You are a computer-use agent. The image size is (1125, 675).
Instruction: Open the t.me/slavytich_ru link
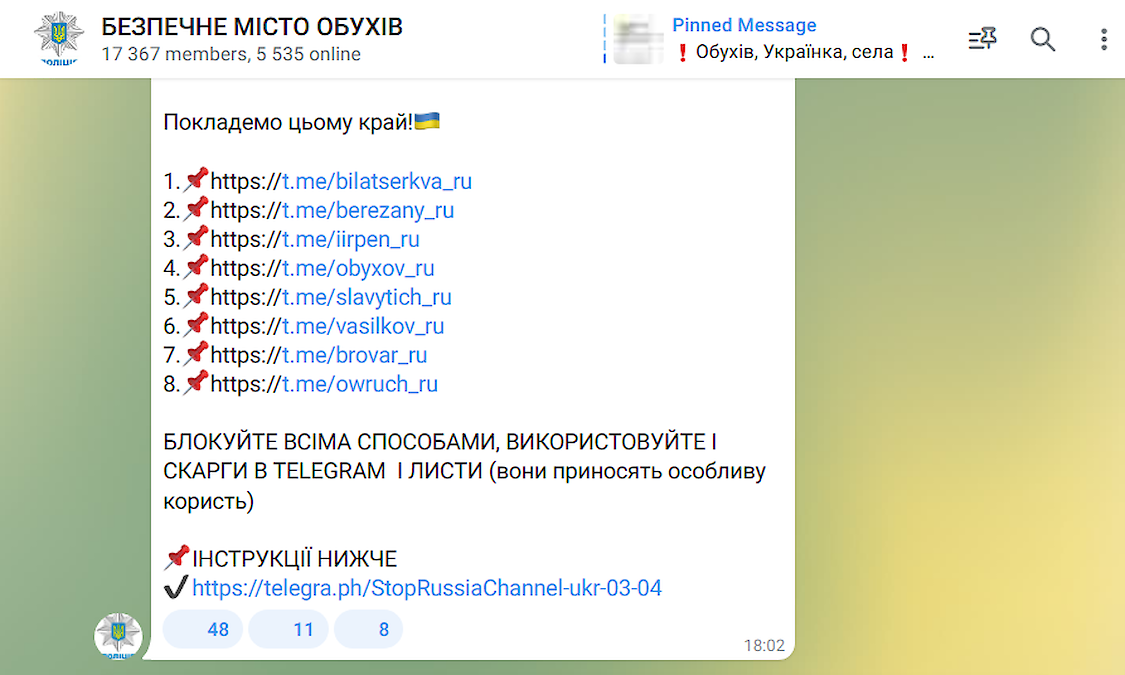coord(367,297)
